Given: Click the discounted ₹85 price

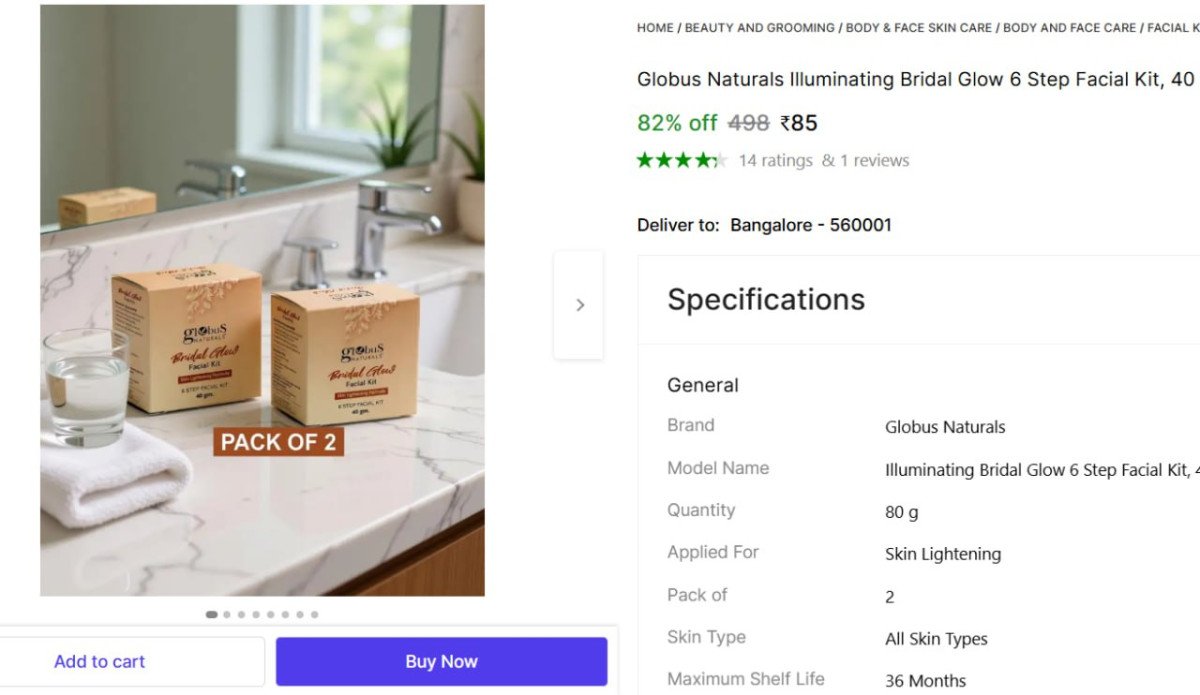Looking at the screenshot, I should point(799,123).
